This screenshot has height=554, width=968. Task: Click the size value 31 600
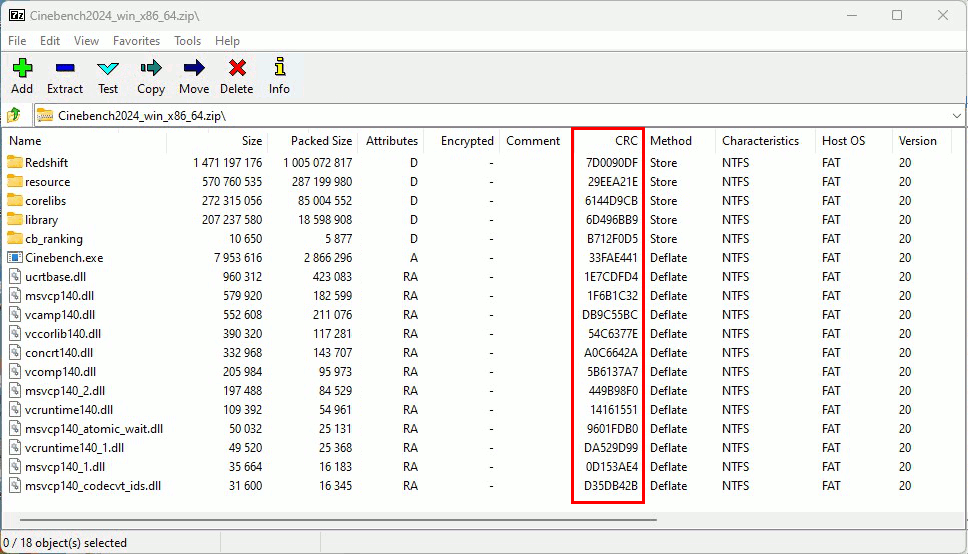click(246, 486)
